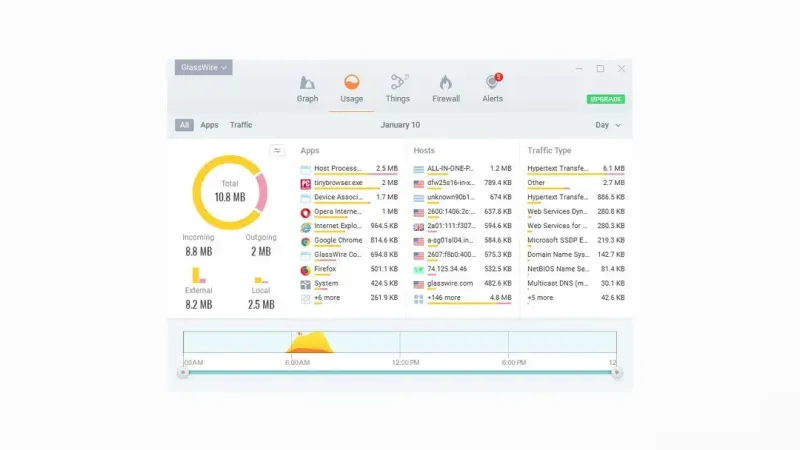Open the GlassWire main menu dropdown
This screenshot has height=450, width=800.
tap(204, 67)
